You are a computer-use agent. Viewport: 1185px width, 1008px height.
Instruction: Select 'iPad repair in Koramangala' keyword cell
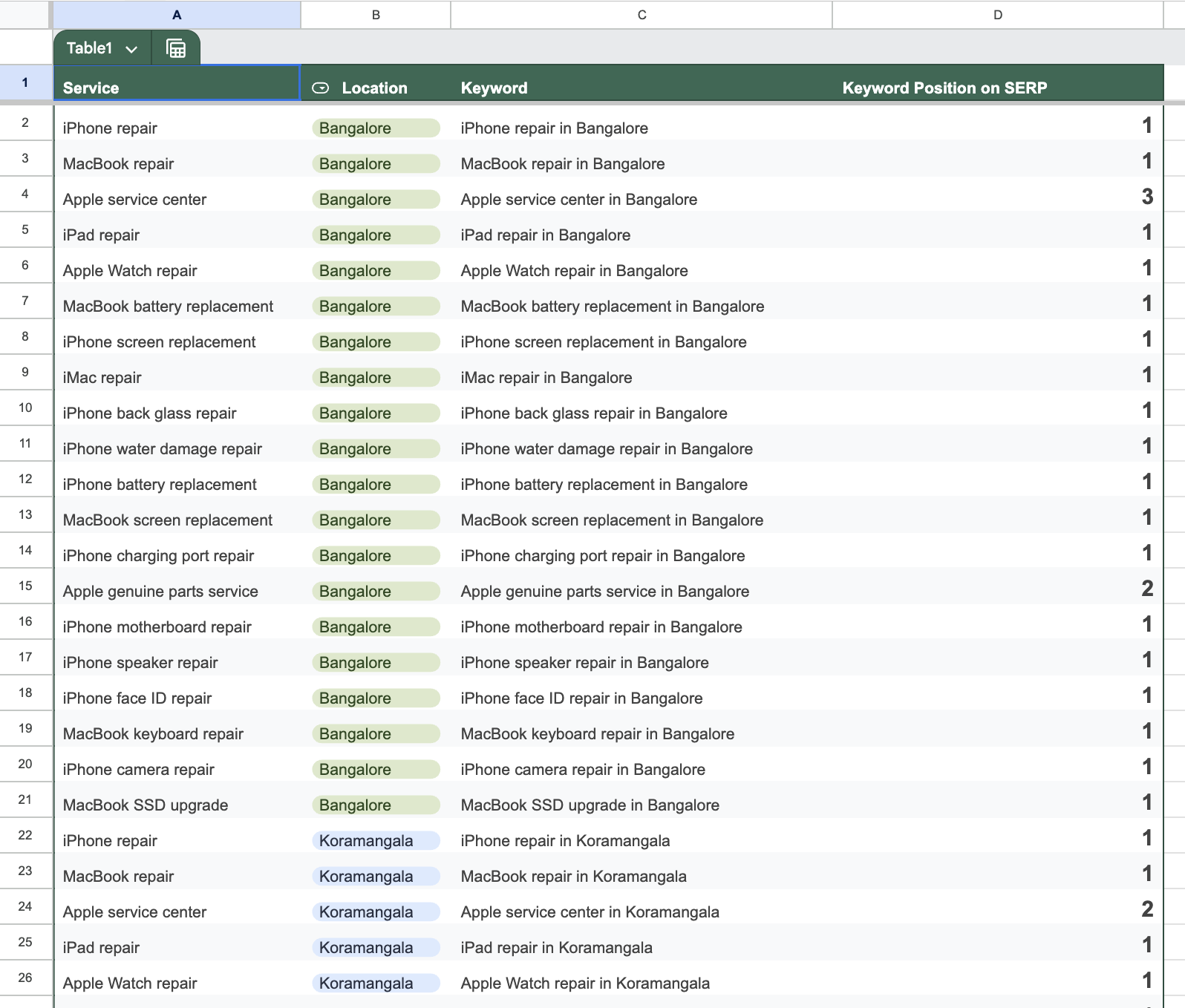click(642, 942)
